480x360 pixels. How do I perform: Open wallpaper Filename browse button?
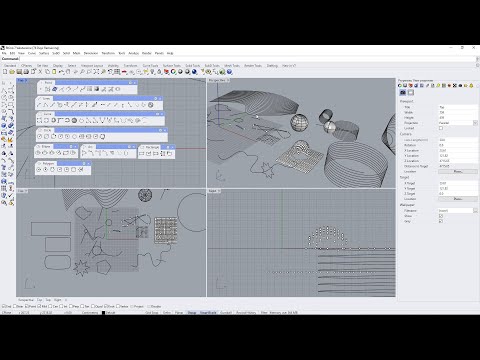pyautogui.click(x=475, y=211)
